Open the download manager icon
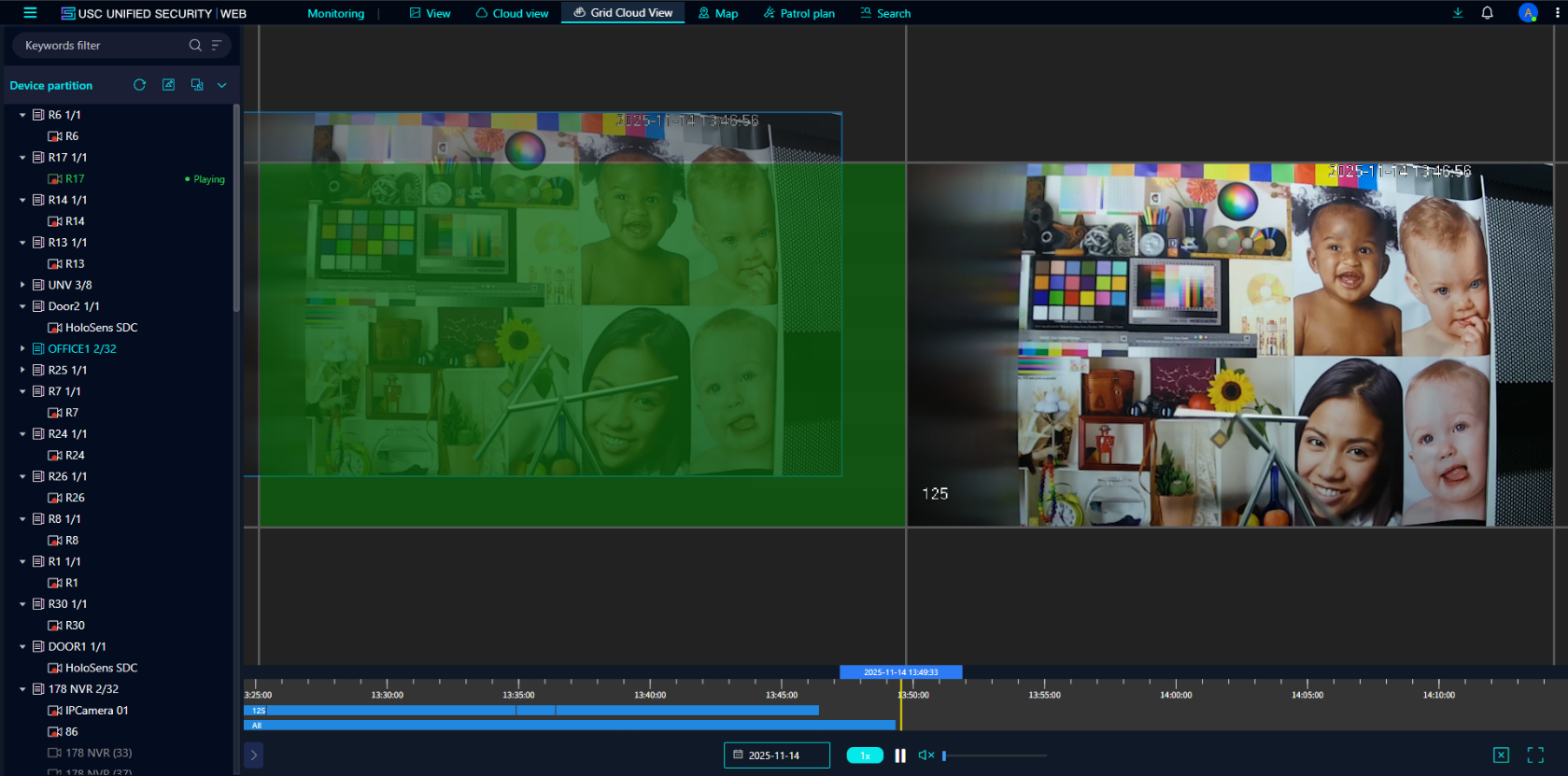Screen dimensions: 1568x776 click(x=1457, y=13)
